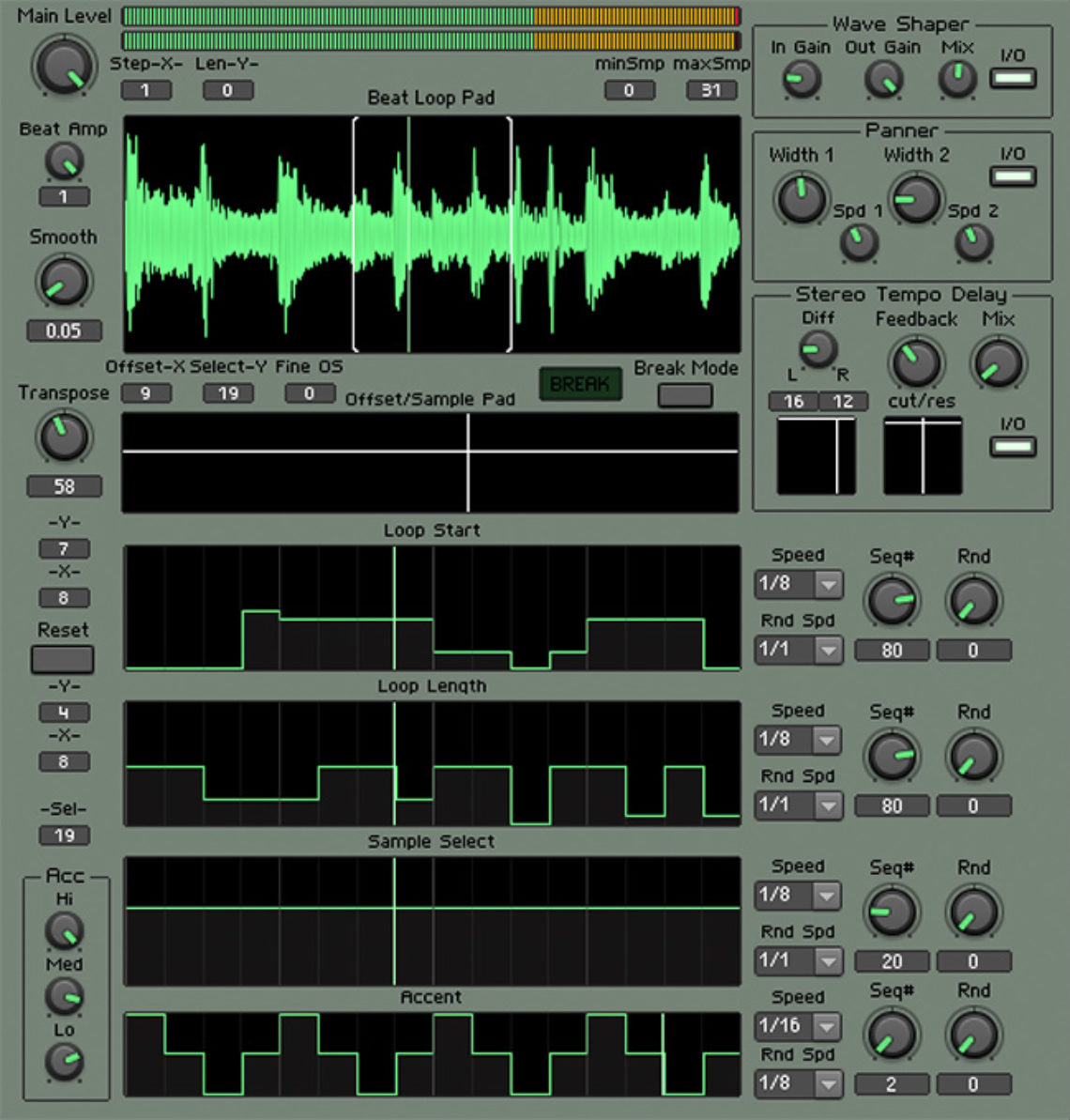Click the Sample Select Rnd knob
The height and width of the screenshot is (1120, 1070).
(973, 912)
